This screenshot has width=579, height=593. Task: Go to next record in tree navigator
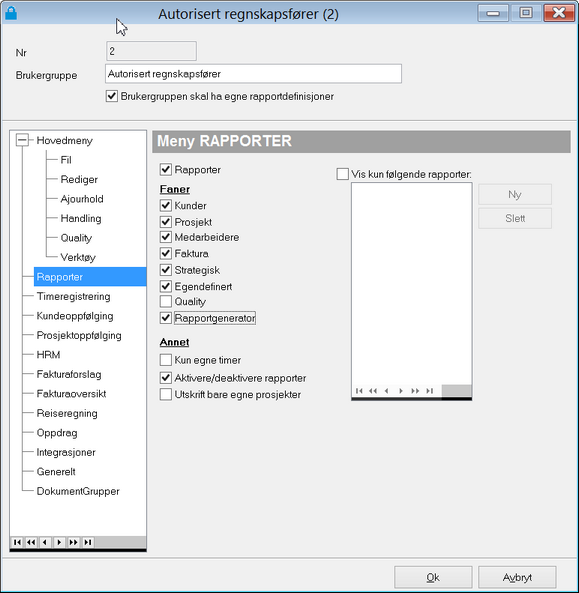click(59, 542)
